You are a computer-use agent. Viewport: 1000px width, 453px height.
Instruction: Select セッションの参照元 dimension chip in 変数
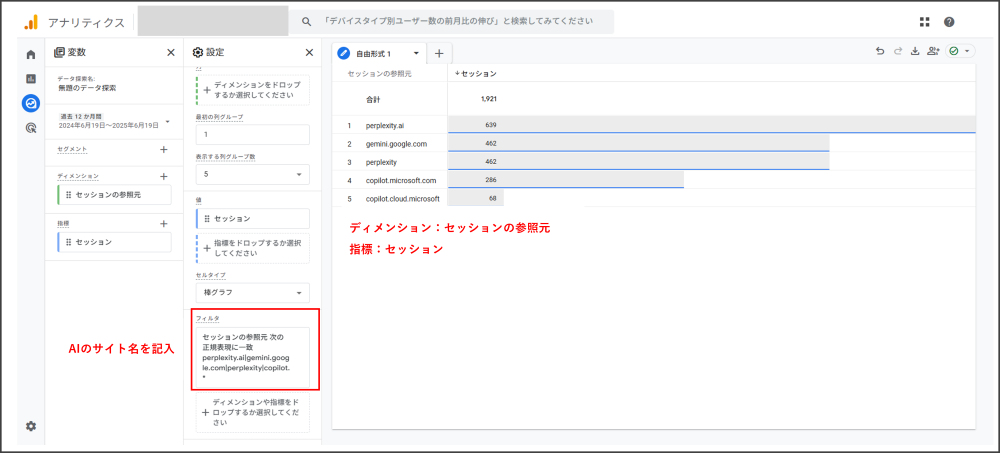114,195
